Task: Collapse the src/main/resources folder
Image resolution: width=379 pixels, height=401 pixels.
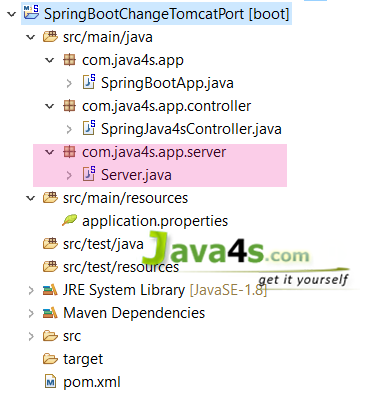Action: click(31, 198)
